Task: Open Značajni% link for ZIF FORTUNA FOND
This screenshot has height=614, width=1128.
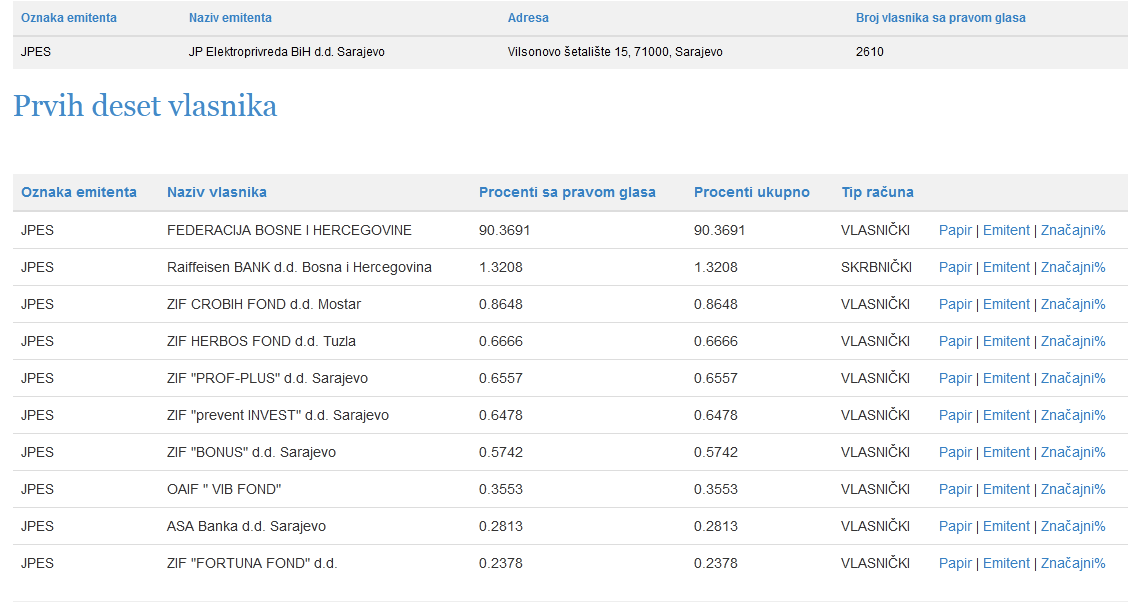Action: 1073,564
